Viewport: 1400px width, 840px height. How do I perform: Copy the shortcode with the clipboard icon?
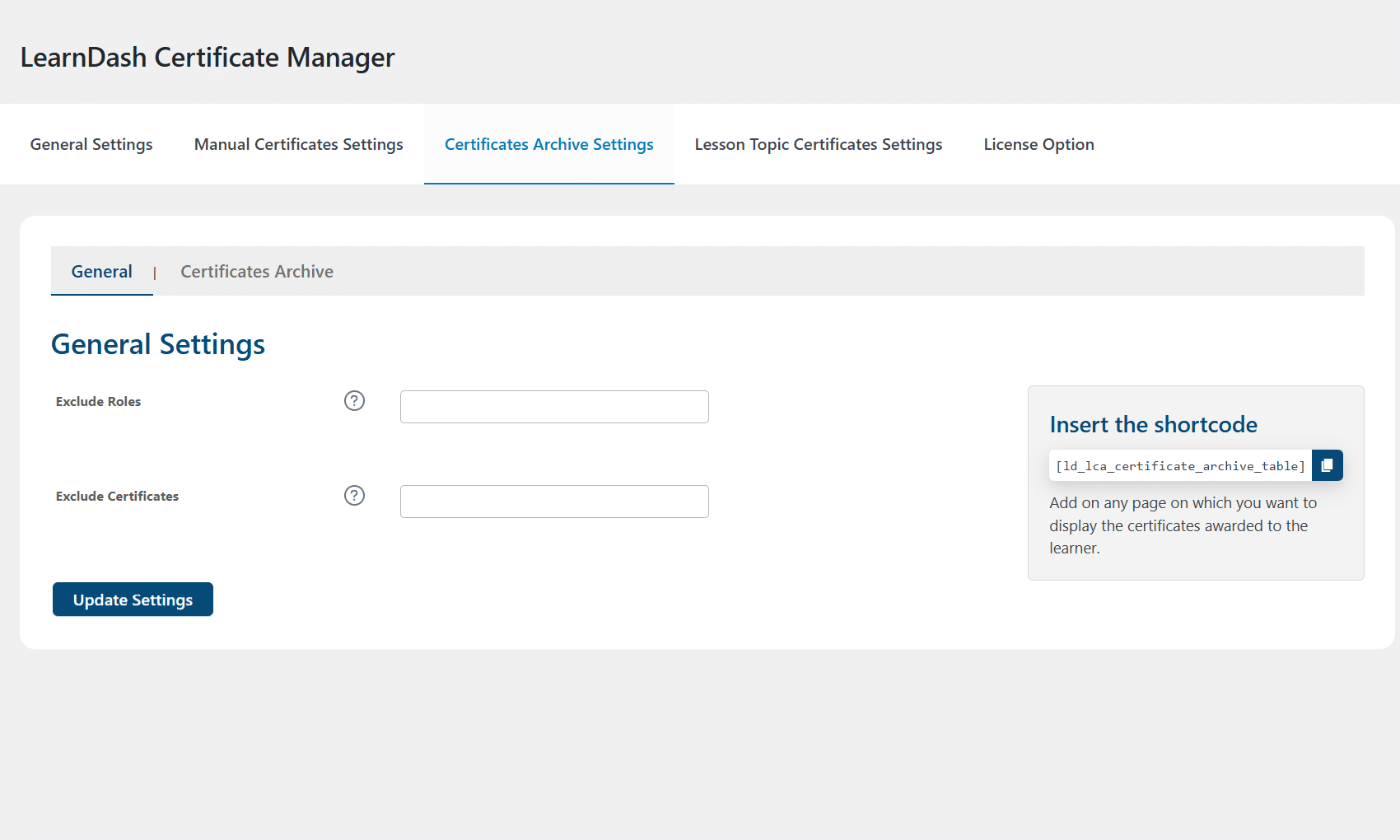[x=1327, y=465]
